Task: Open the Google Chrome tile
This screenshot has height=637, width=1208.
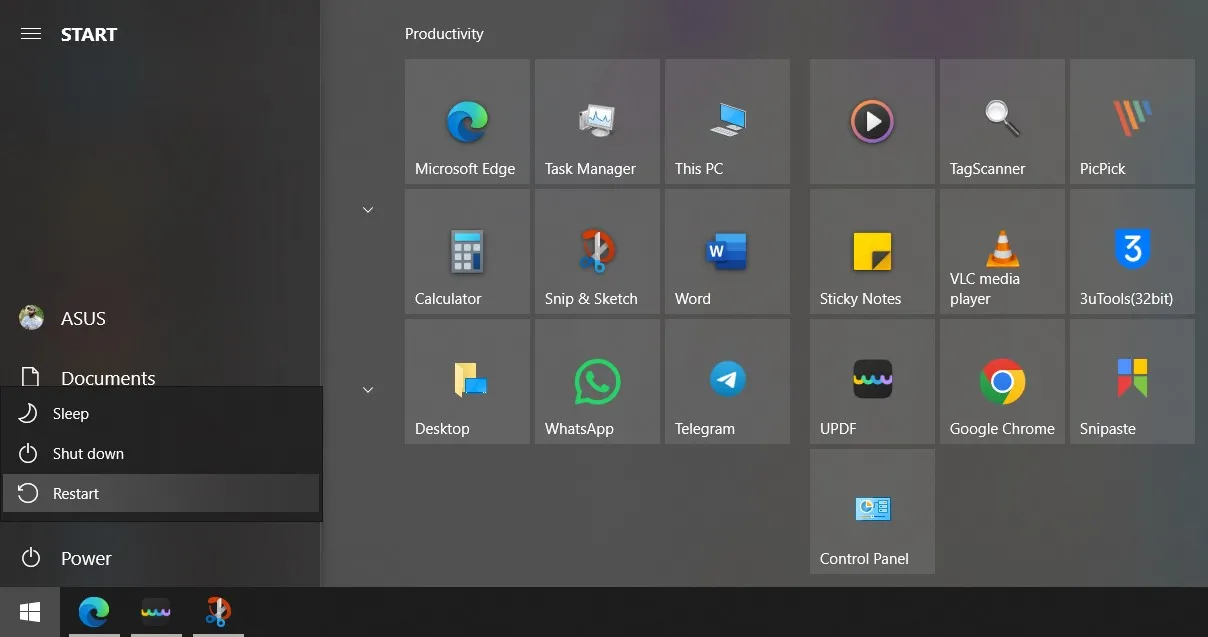Action: (x=1002, y=381)
